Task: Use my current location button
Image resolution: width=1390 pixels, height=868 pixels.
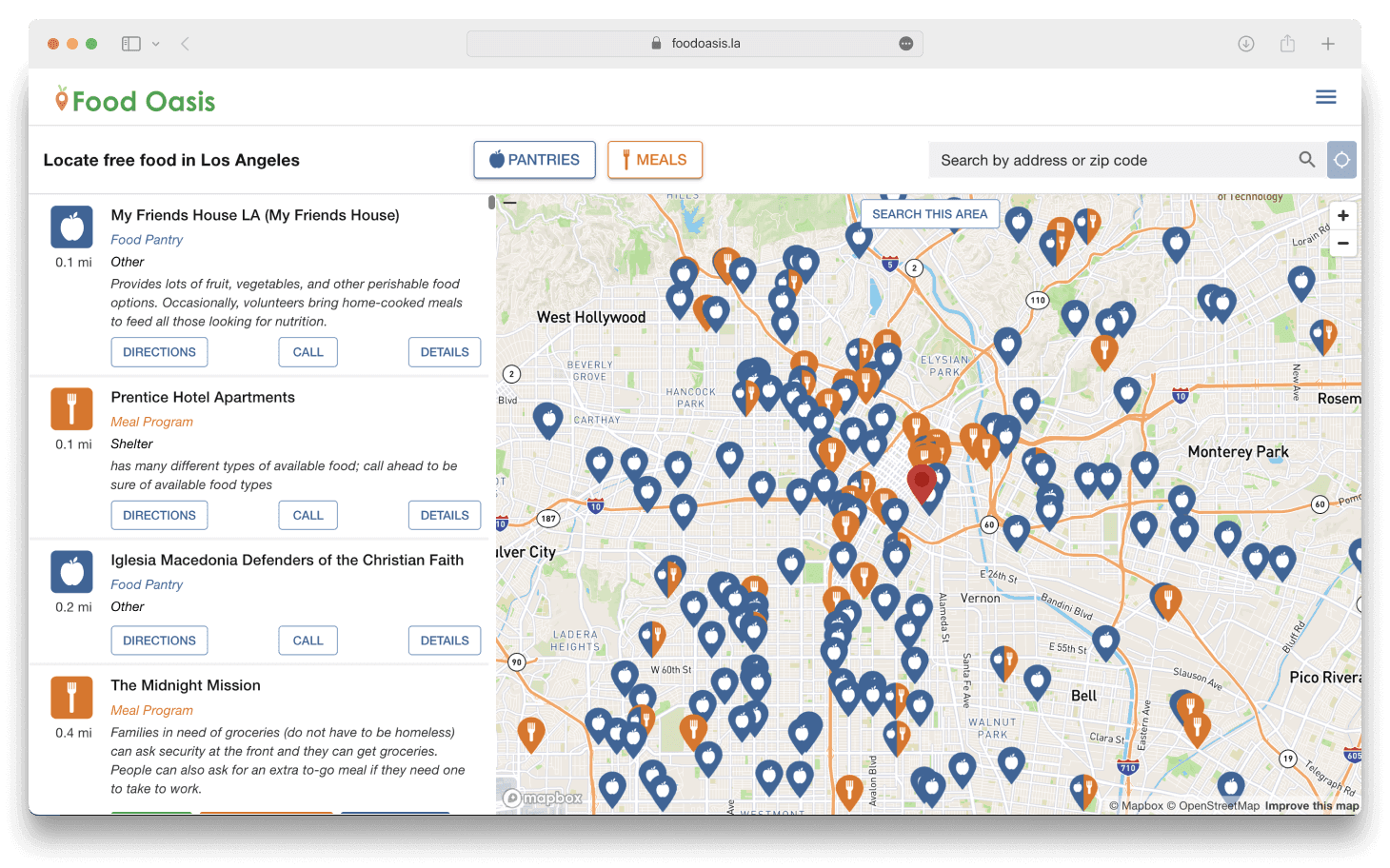Action: (1341, 160)
